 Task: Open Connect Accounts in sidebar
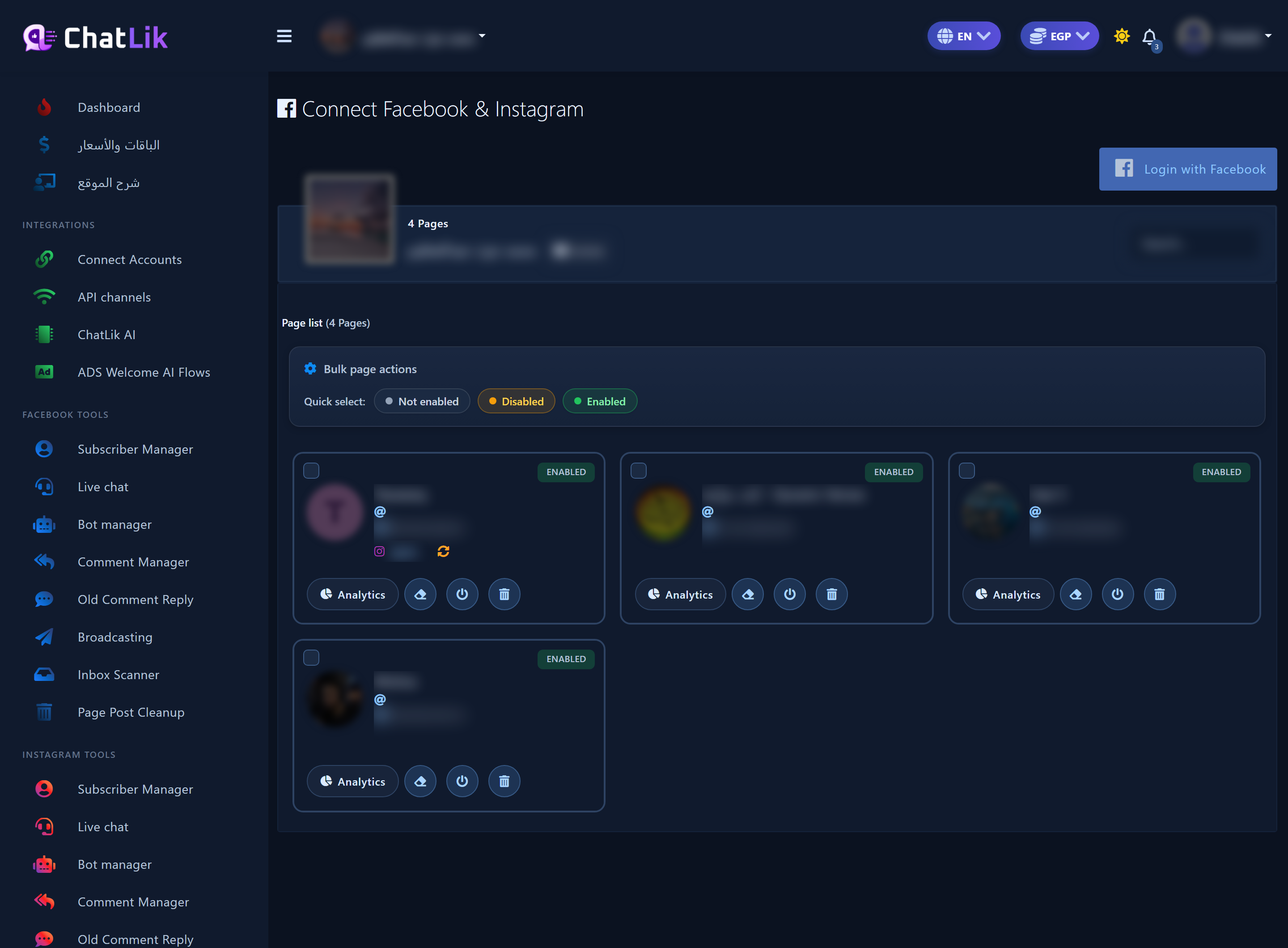[x=130, y=259]
